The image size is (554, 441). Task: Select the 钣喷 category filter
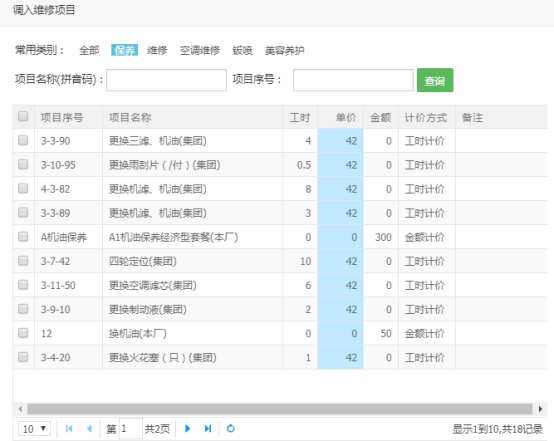[x=242, y=51]
